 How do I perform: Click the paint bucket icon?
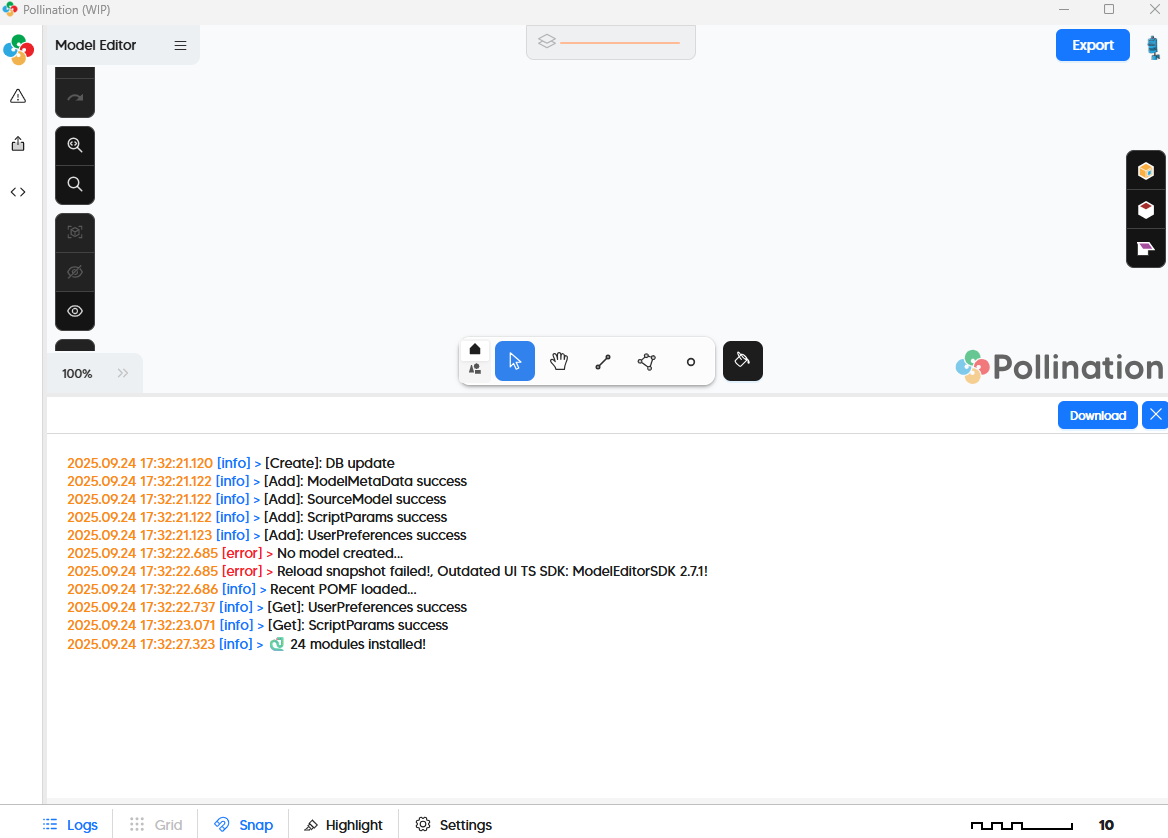[x=742, y=361]
